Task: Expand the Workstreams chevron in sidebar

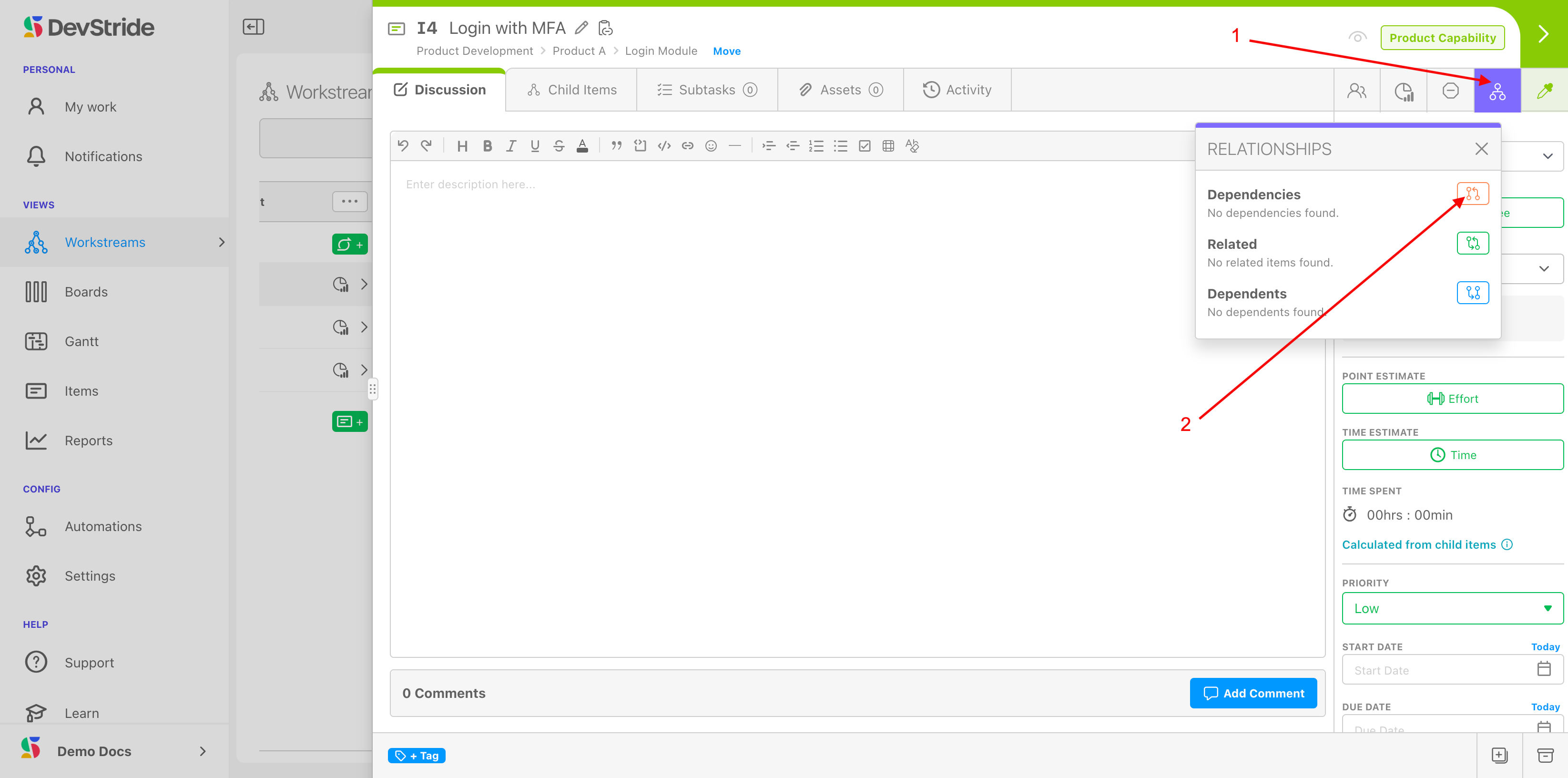Action: 222,242
